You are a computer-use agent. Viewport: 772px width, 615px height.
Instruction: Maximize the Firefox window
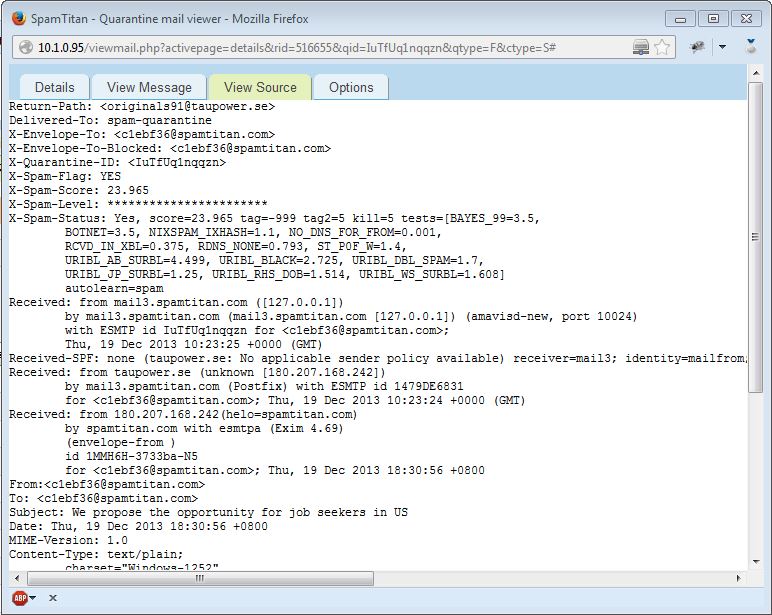coord(713,19)
